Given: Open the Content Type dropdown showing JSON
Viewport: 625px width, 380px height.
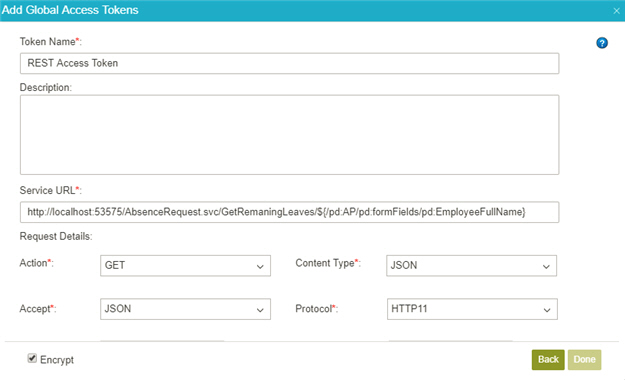Looking at the screenshot, I should (472, 266).
